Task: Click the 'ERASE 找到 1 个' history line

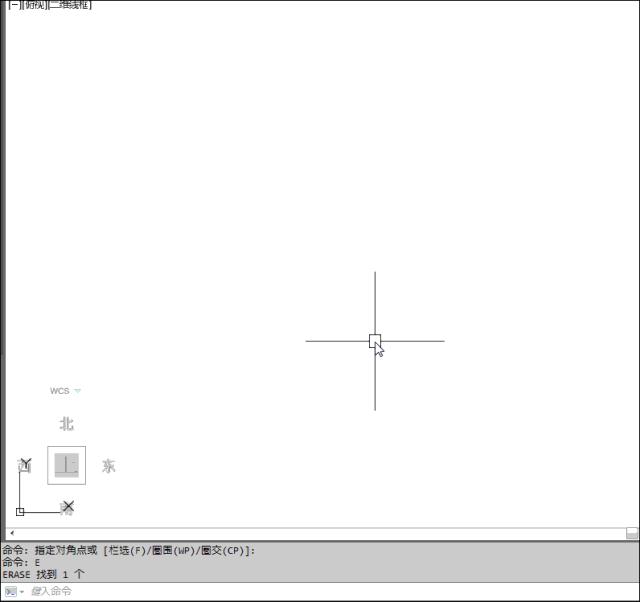Action: [x=43, y=575]
